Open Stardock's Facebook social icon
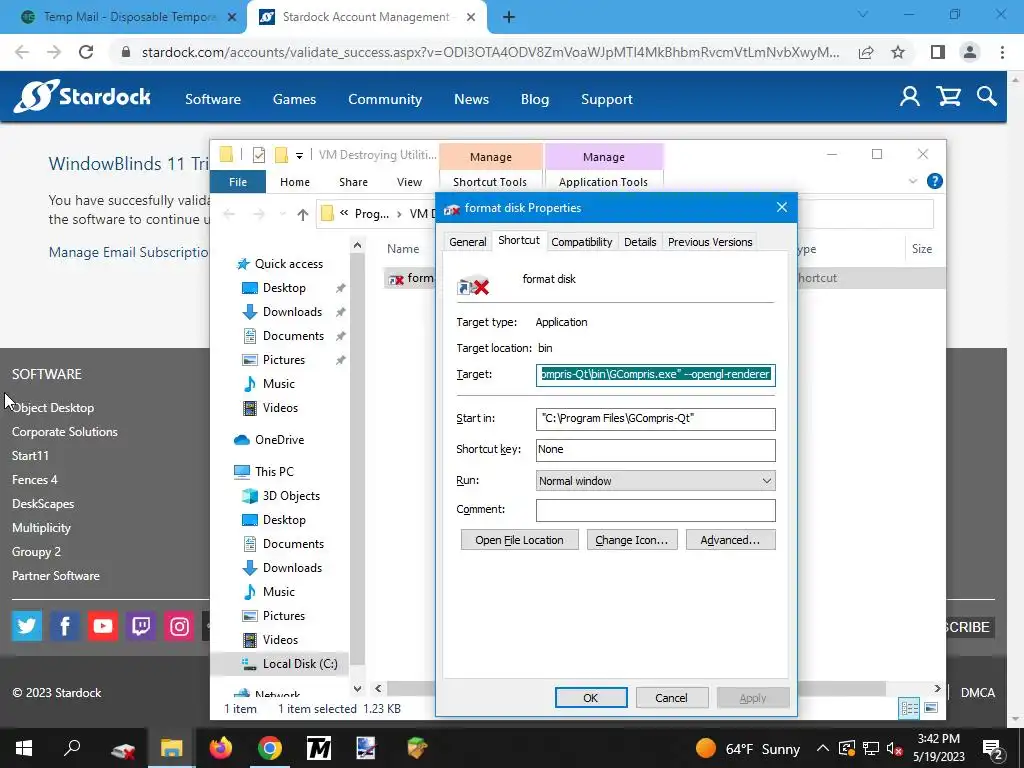This screenshot has width=1024, height=768. click(65, 626)
